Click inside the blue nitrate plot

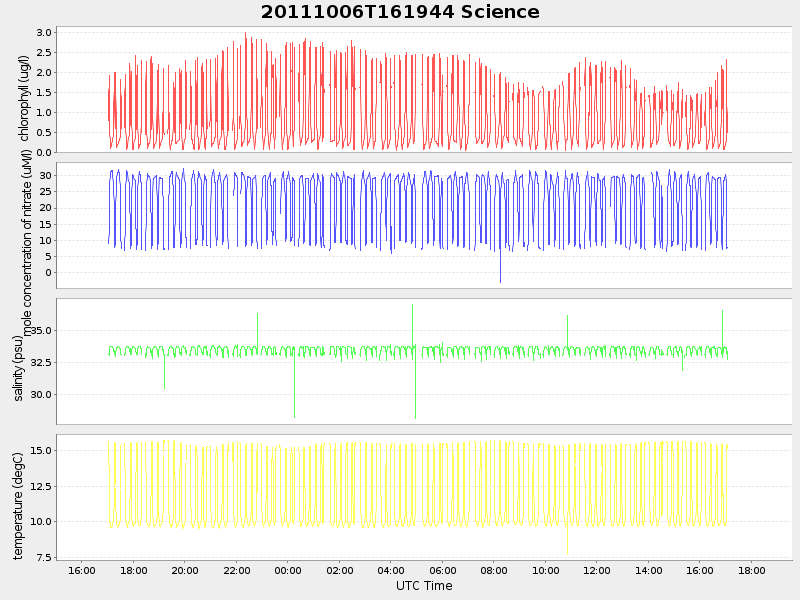point(424,226)
